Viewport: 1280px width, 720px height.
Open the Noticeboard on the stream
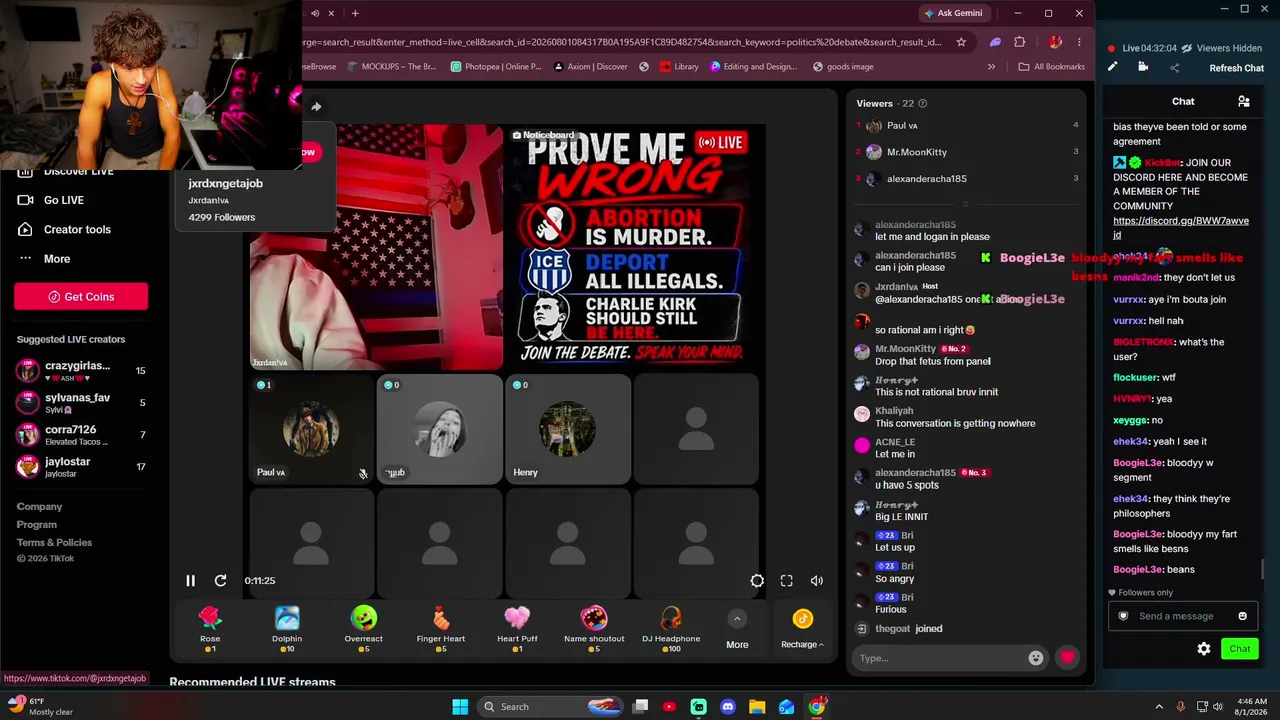[x=543, y=135]
